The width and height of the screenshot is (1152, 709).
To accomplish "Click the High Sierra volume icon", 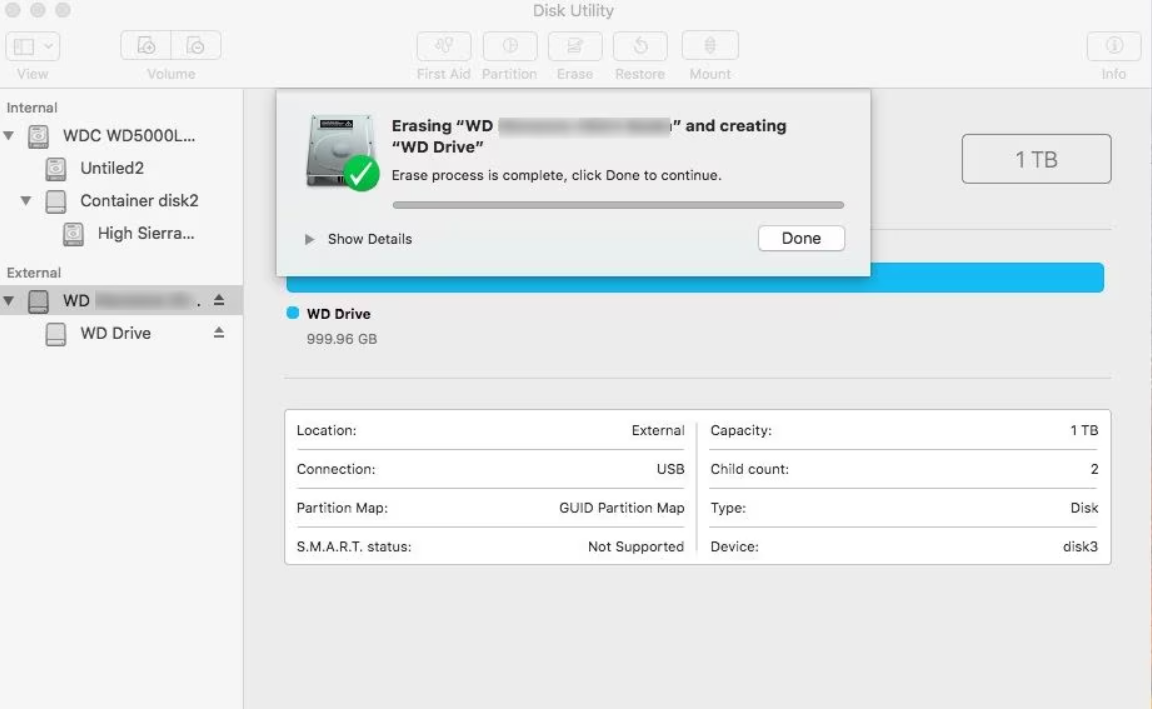I will tap(73, 234).
